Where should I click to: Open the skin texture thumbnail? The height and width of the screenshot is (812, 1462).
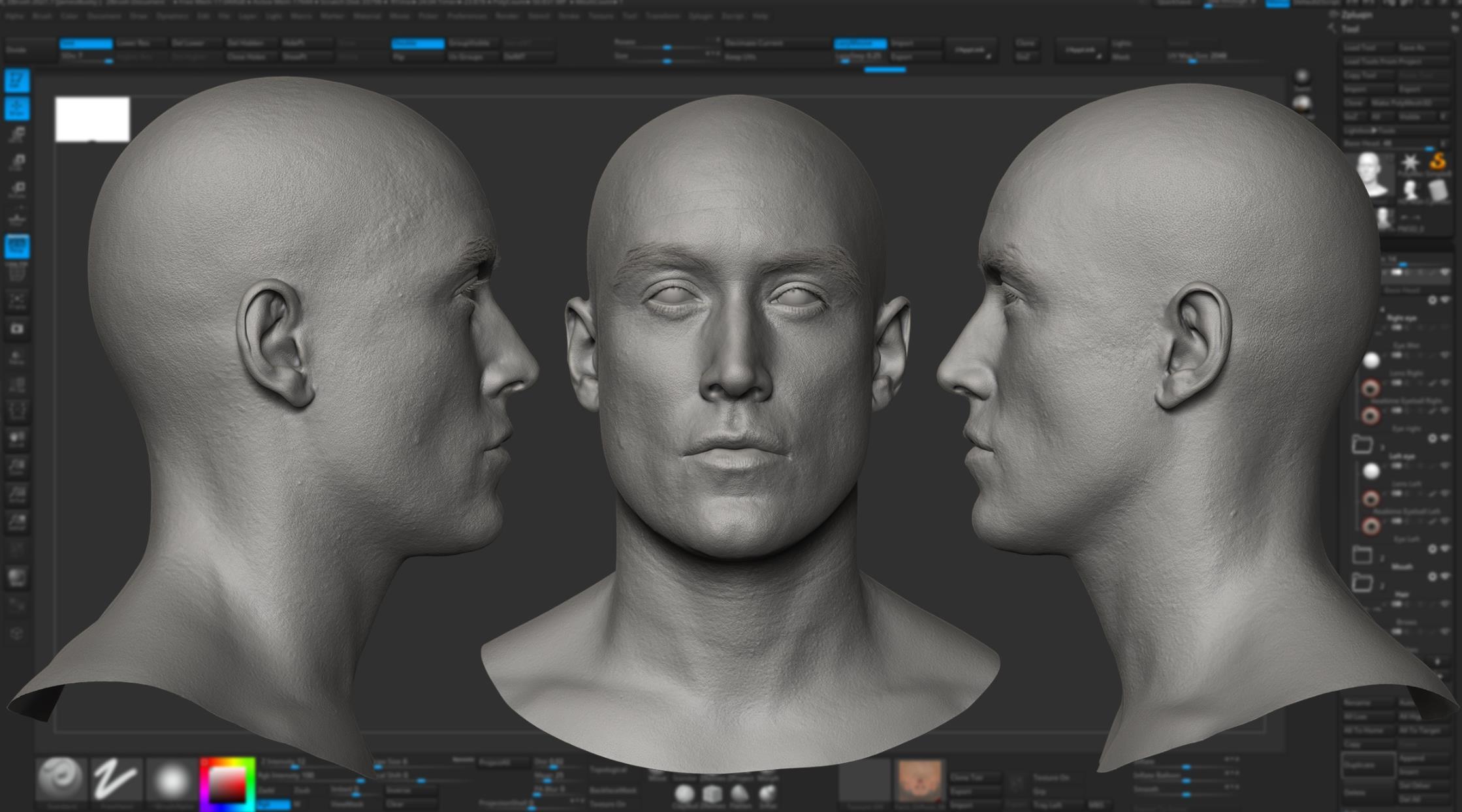tap(919, 779)
